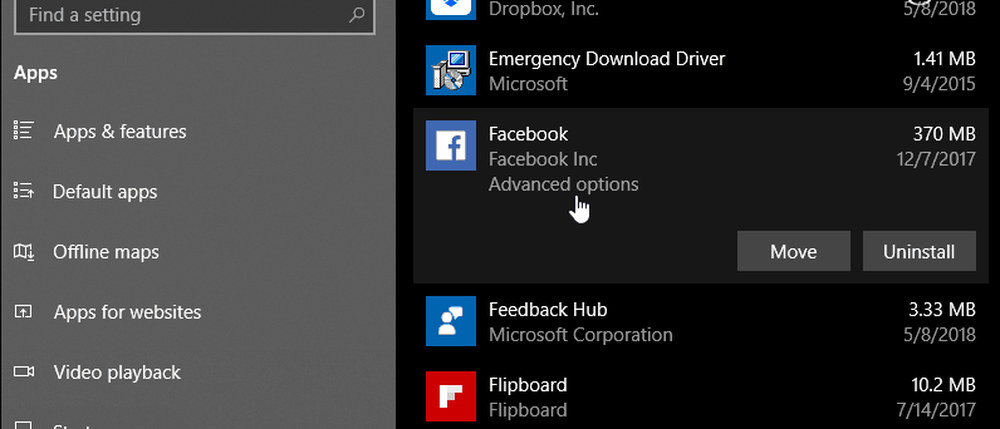
Task: Open Apps for websites settings
Action: [127, 312]
